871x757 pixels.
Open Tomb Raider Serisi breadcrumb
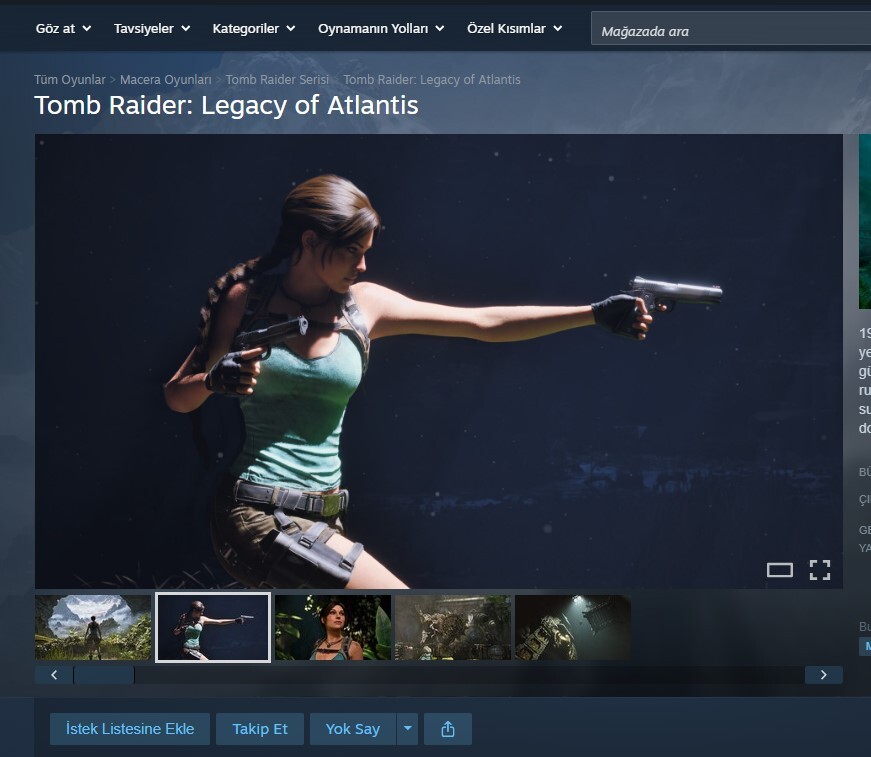click(277, 80)
